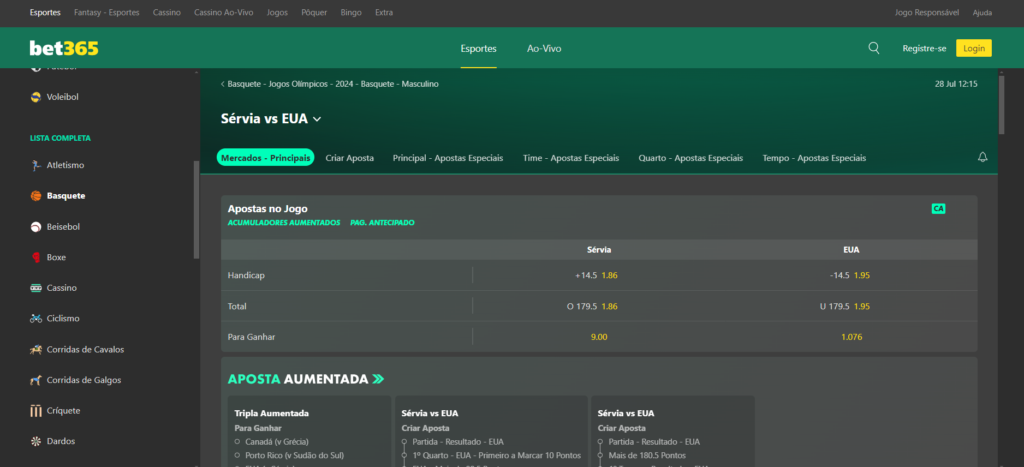The height and width of the screenshot is (467, 1024).
Task: Open the Ao-Vivo main navigation tab
Action: 544,48
